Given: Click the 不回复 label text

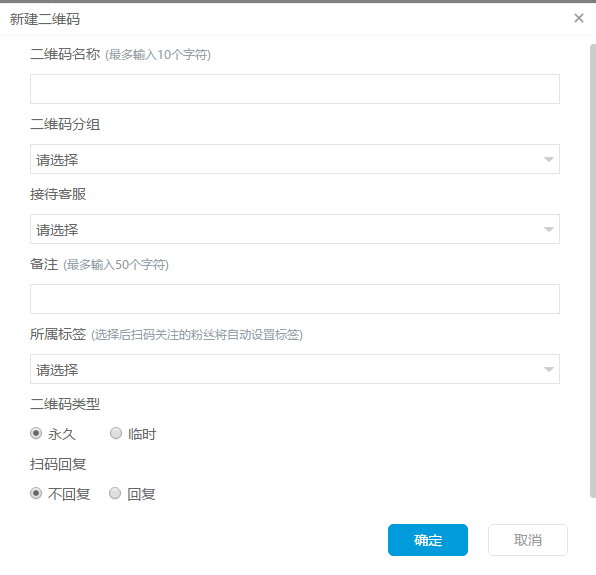Looking at the screenshot, I should pos(69,494).
